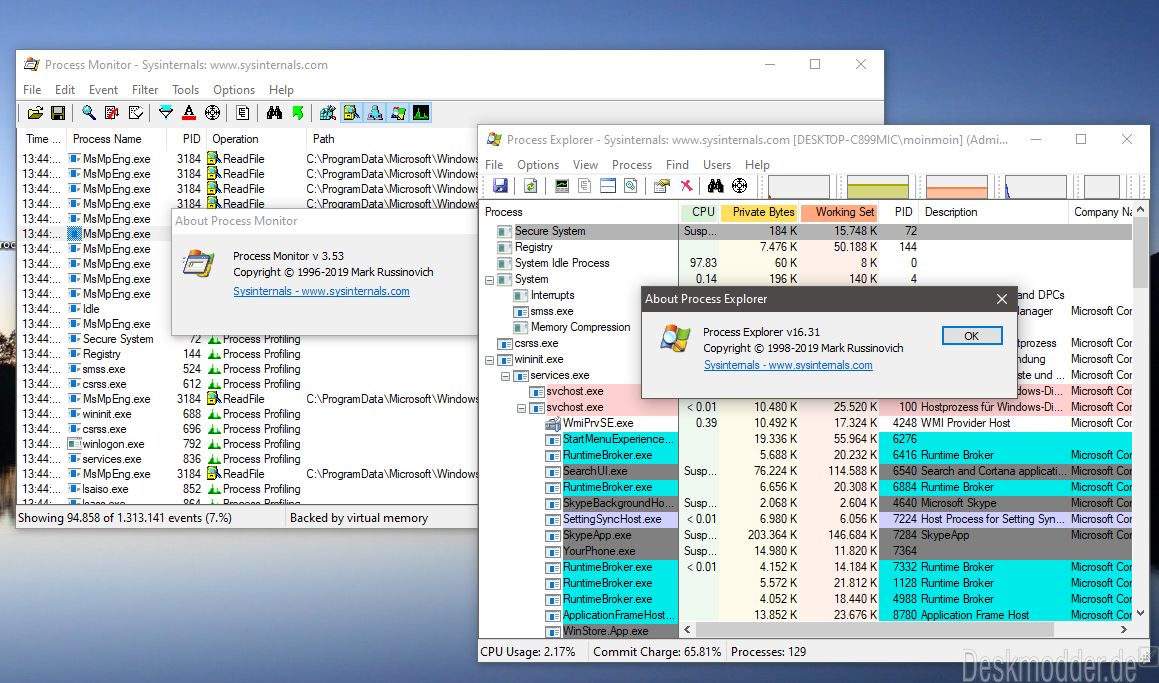Open Tools menu in Process Monitor
Screen dimensions: 1159x683
tap(186, 89)
